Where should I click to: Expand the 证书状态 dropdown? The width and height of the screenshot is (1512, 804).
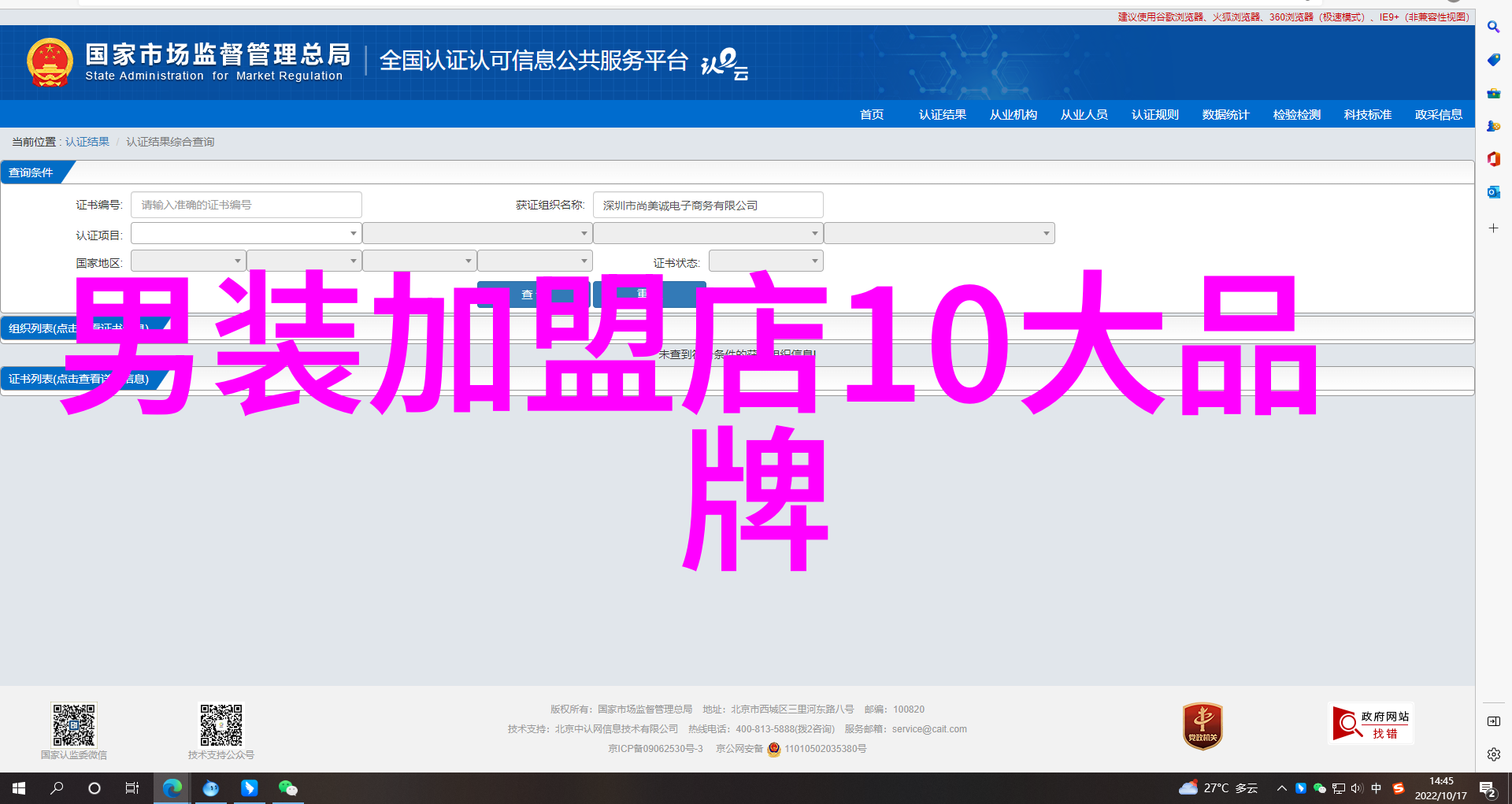coord(765,261)
